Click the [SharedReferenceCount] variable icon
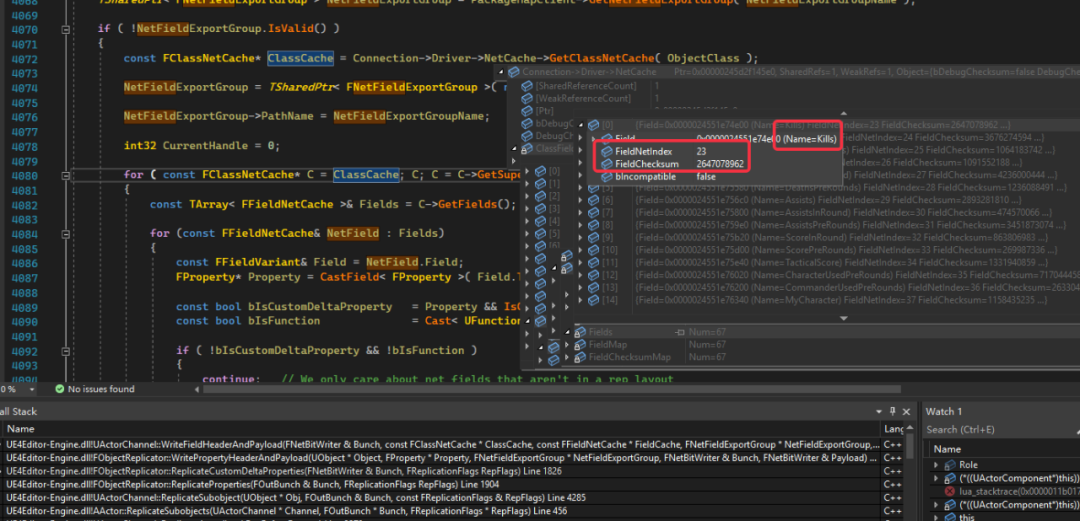 tap(528, 85)
